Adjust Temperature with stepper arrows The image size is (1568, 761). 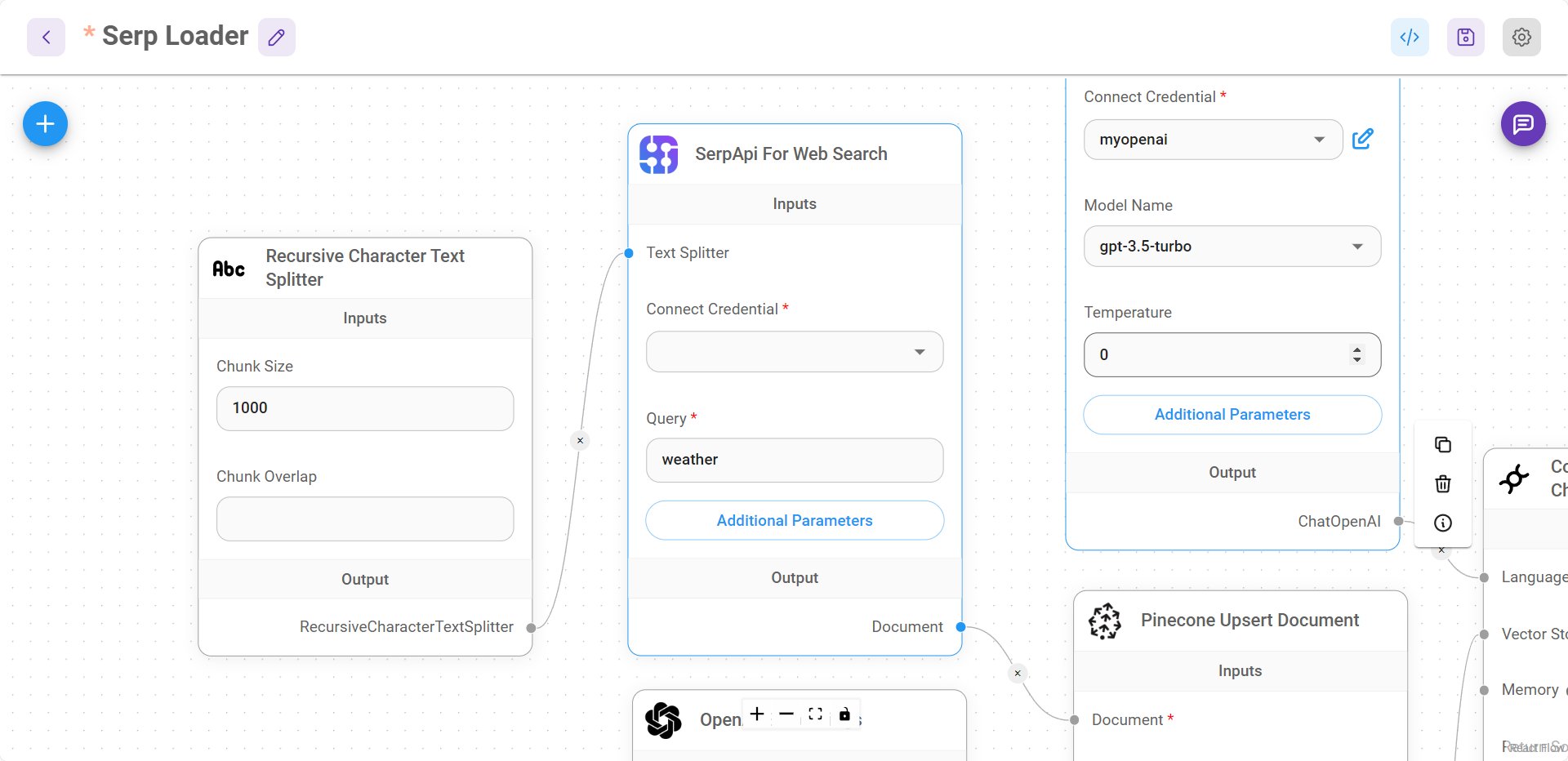pos(1357,354)
